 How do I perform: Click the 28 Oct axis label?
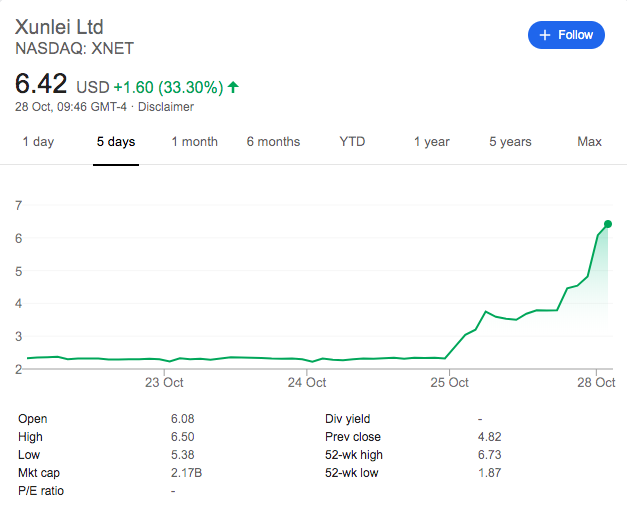596,383
